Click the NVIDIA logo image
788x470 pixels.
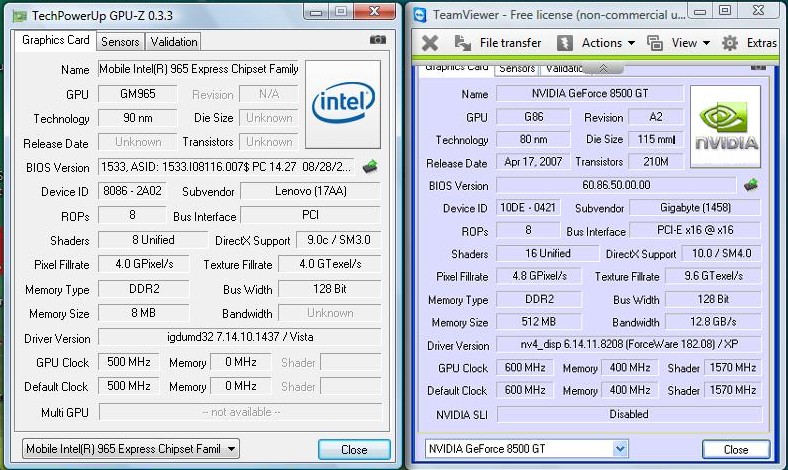click(x=726, y=126)
